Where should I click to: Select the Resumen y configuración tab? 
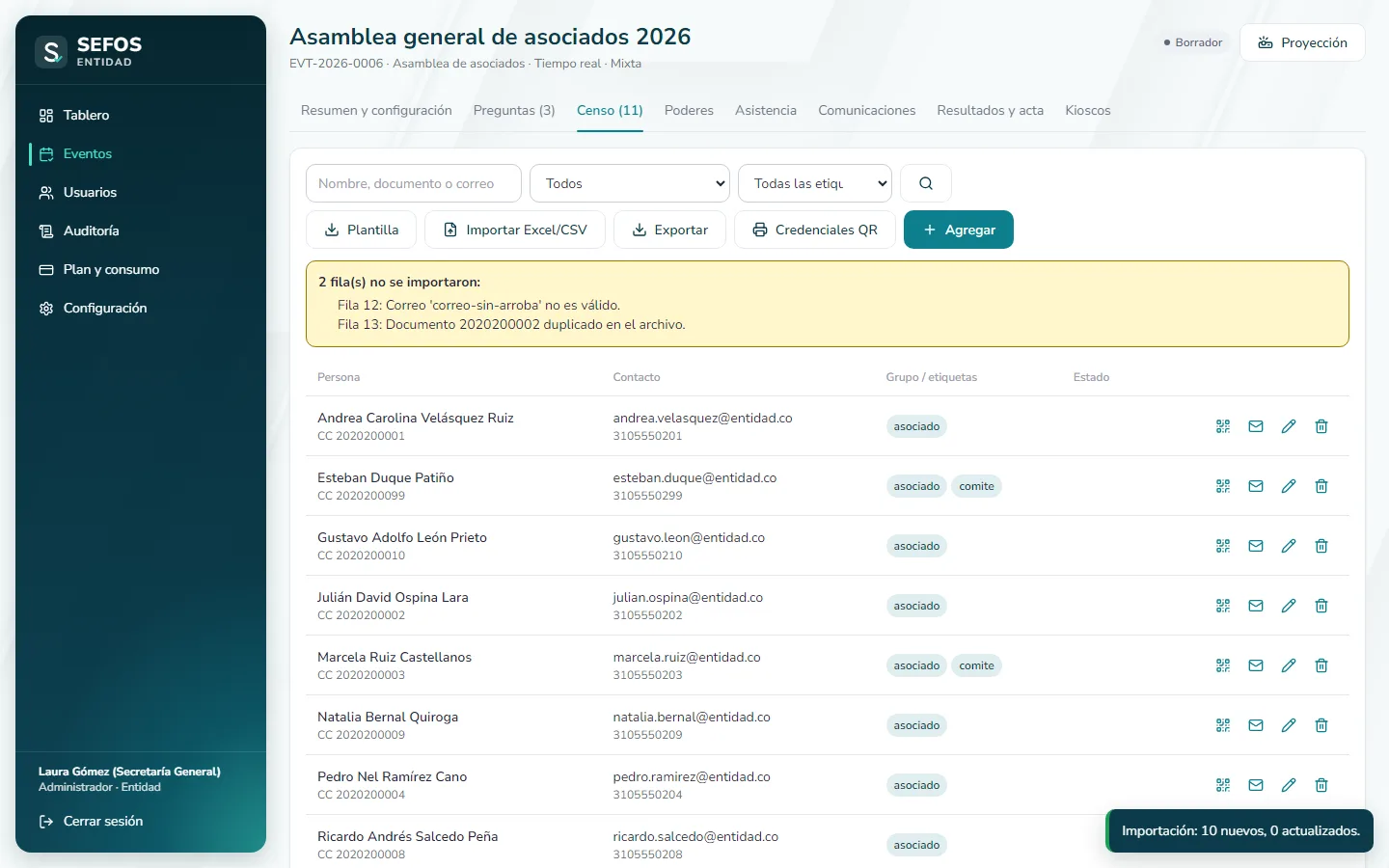(x=376, y=111)
